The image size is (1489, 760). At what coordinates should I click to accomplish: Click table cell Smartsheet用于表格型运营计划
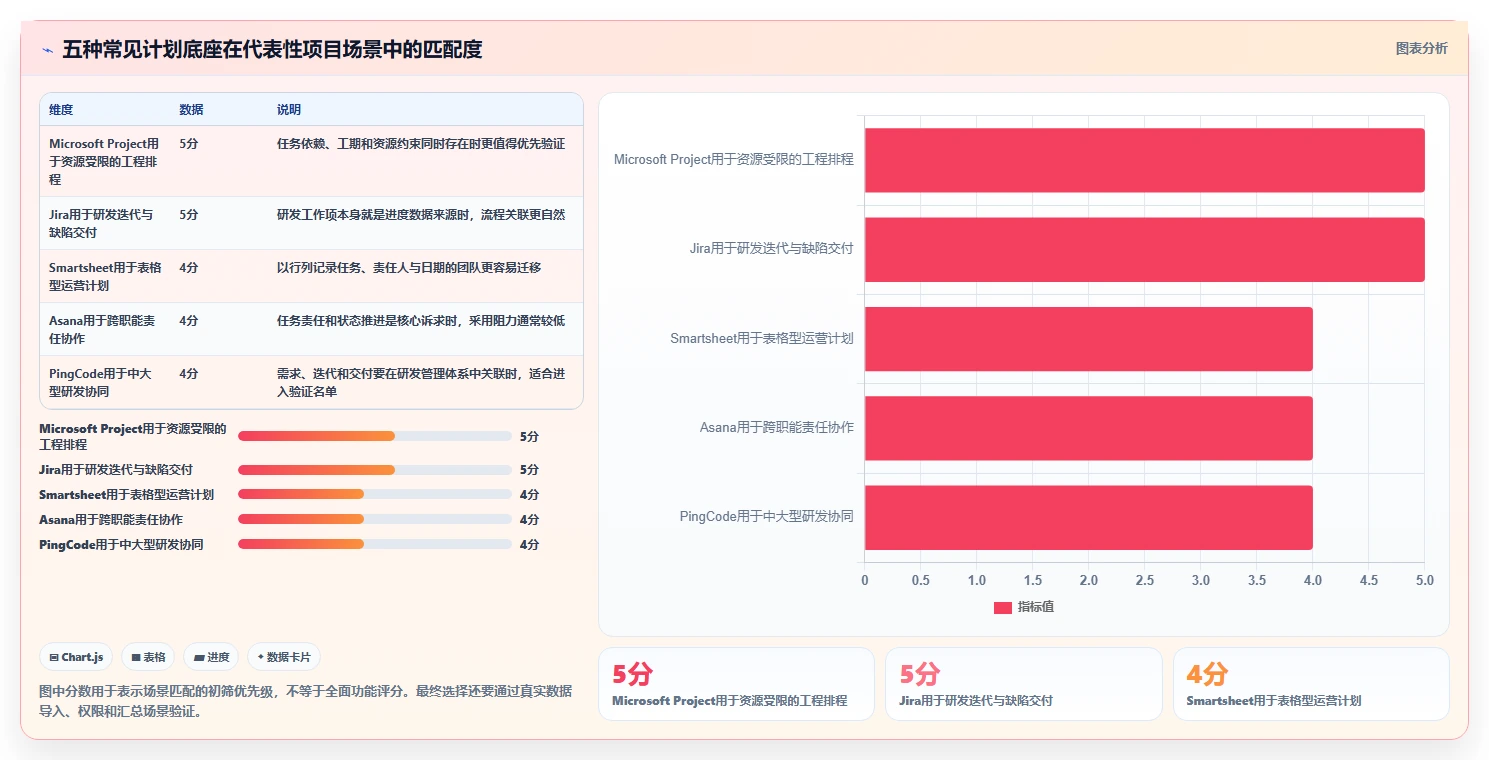105,277
